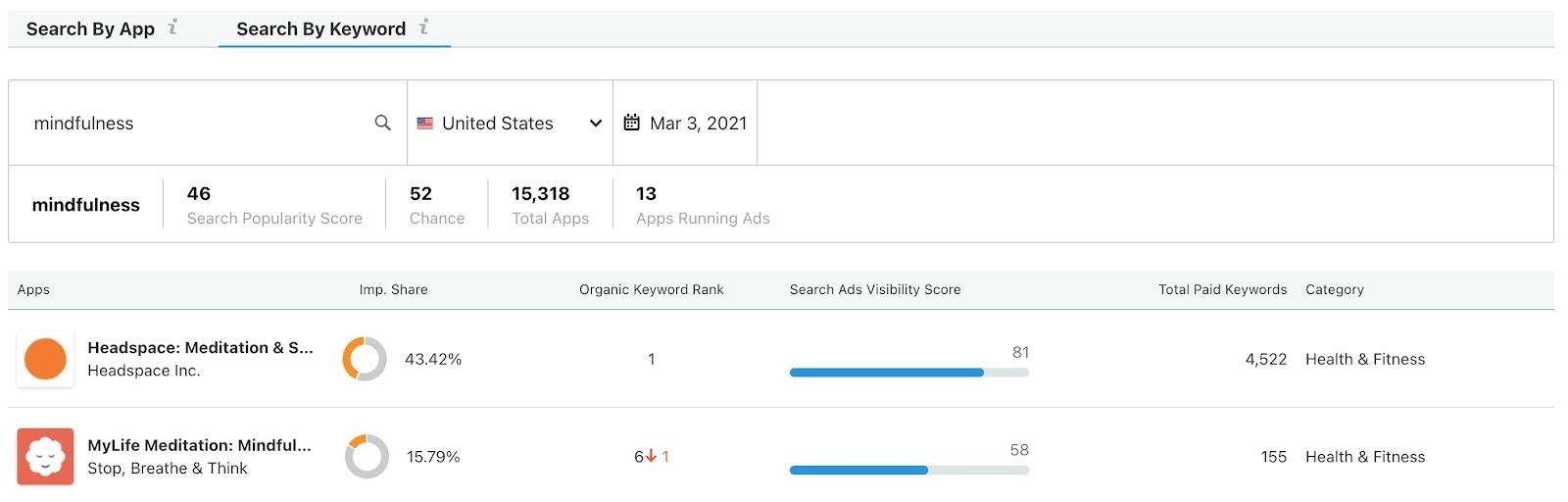Click the MyLife Meditation app icon

click(x=45, y=457)
